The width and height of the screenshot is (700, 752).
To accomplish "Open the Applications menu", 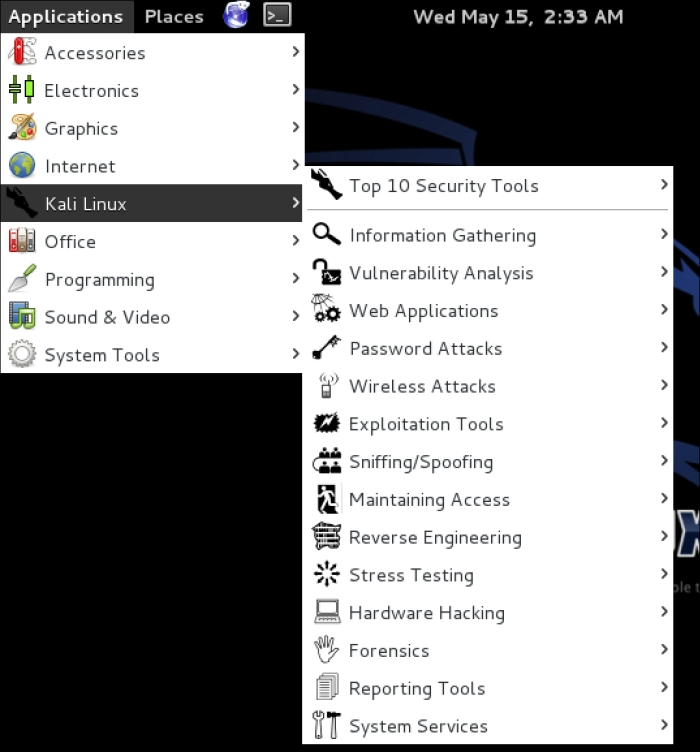I will click(x=66, y=16).
